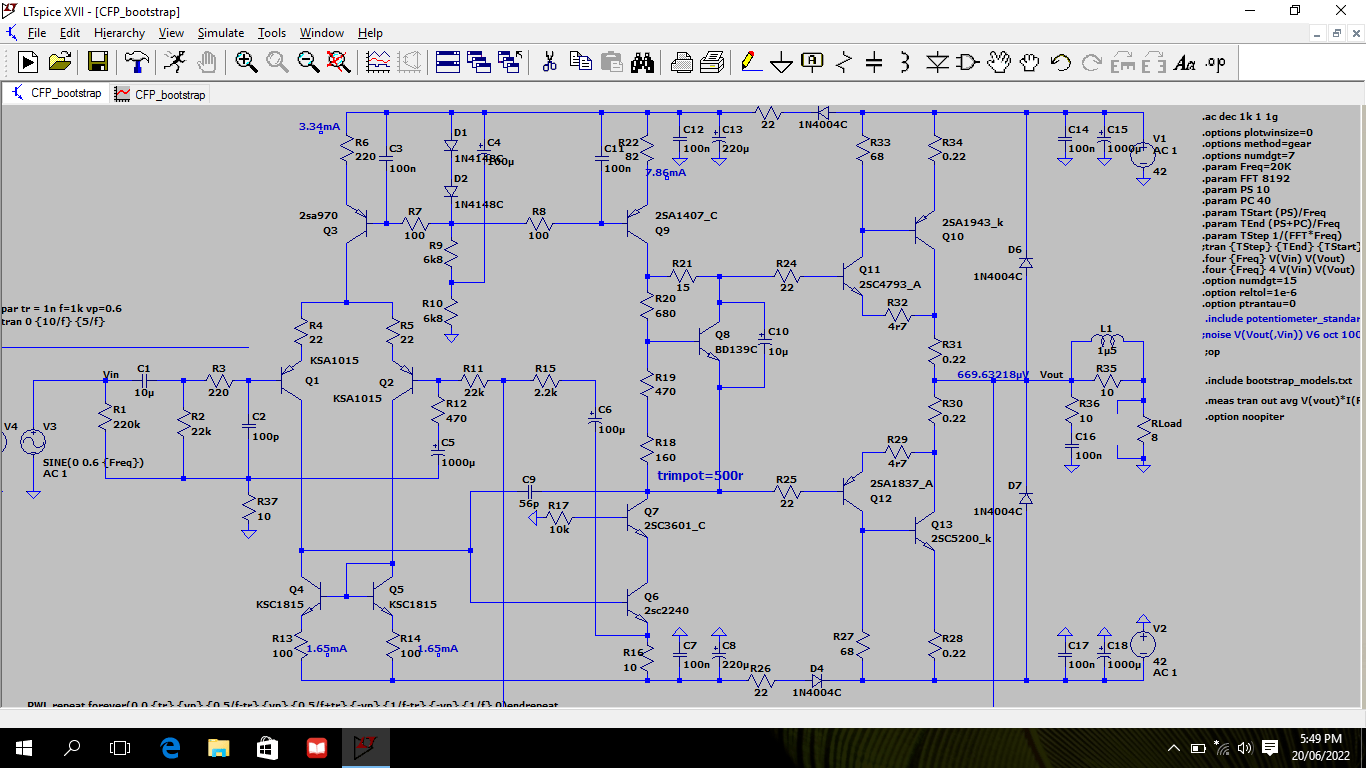The width and height of the screenshot is (1366, 768).
Task: Click the Open file folder icon
Action: pyautogui.click(x=60, y=62)
